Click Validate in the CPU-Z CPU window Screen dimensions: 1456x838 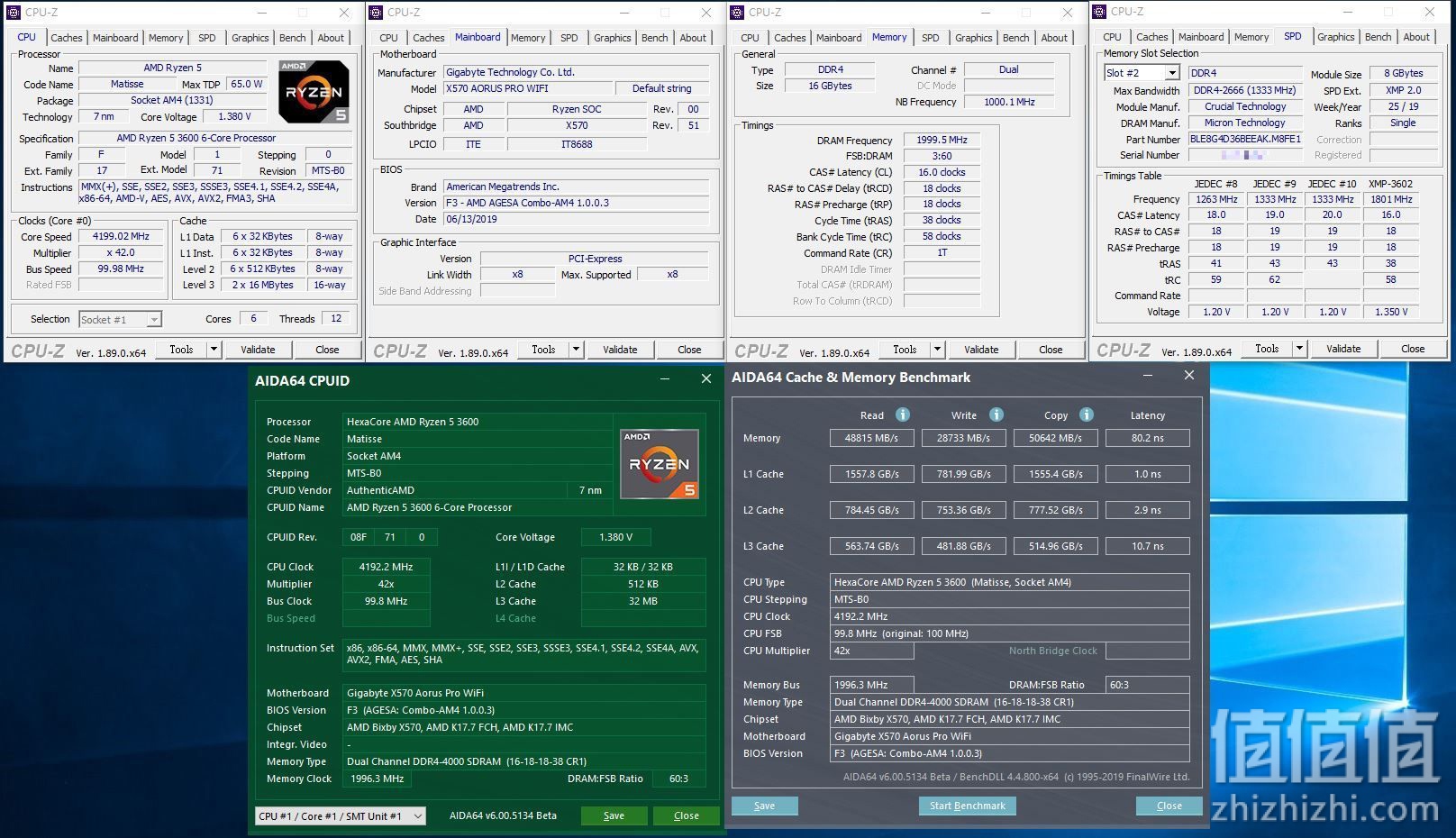258,350
